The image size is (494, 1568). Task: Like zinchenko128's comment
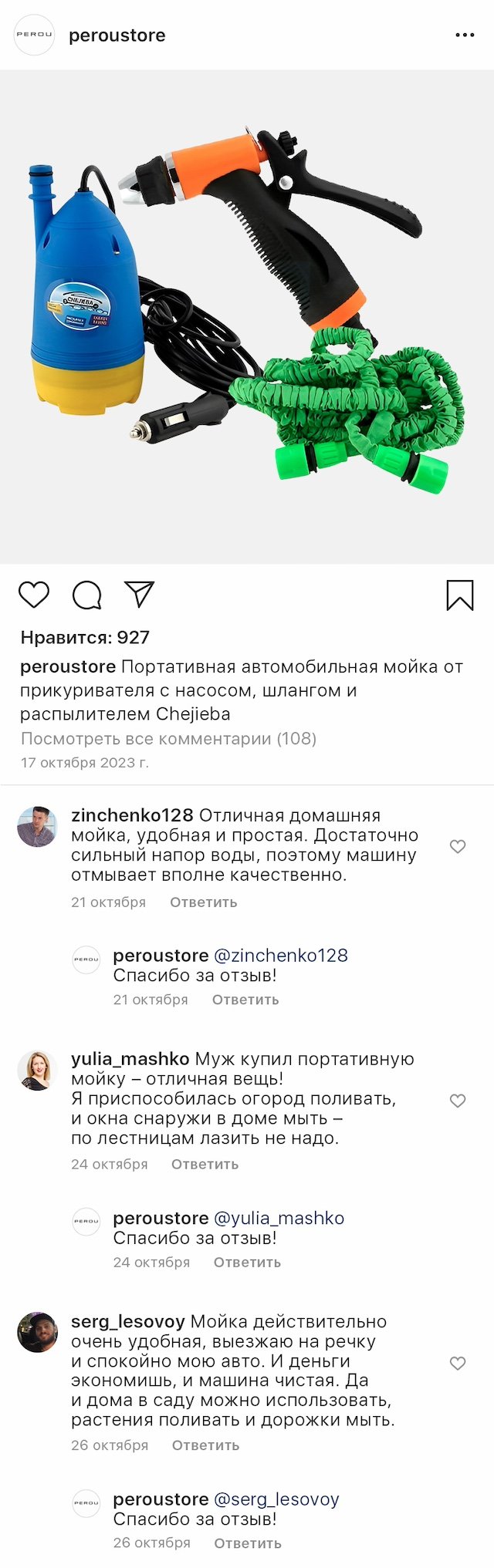coord(458,847)
